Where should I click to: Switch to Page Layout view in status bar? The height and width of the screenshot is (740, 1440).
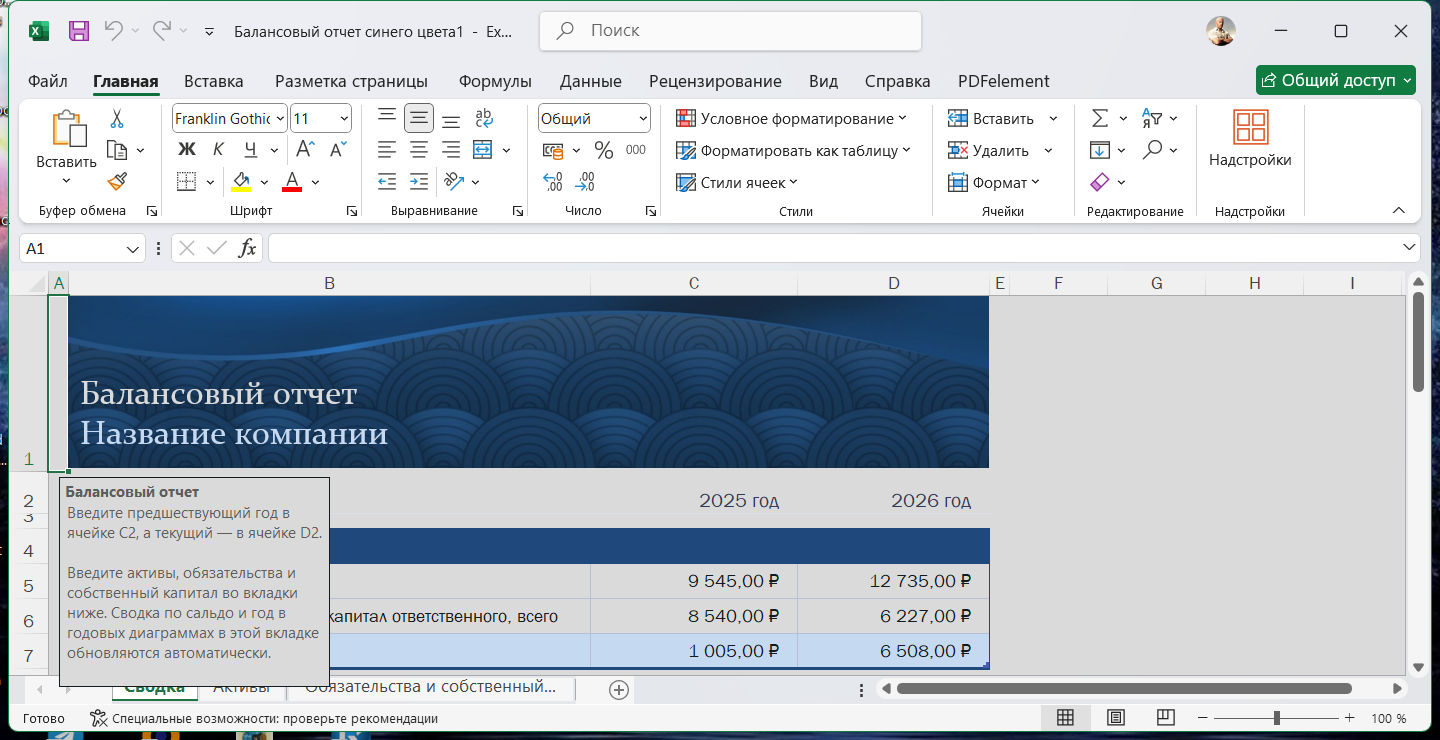click(x=1115, y=718)
